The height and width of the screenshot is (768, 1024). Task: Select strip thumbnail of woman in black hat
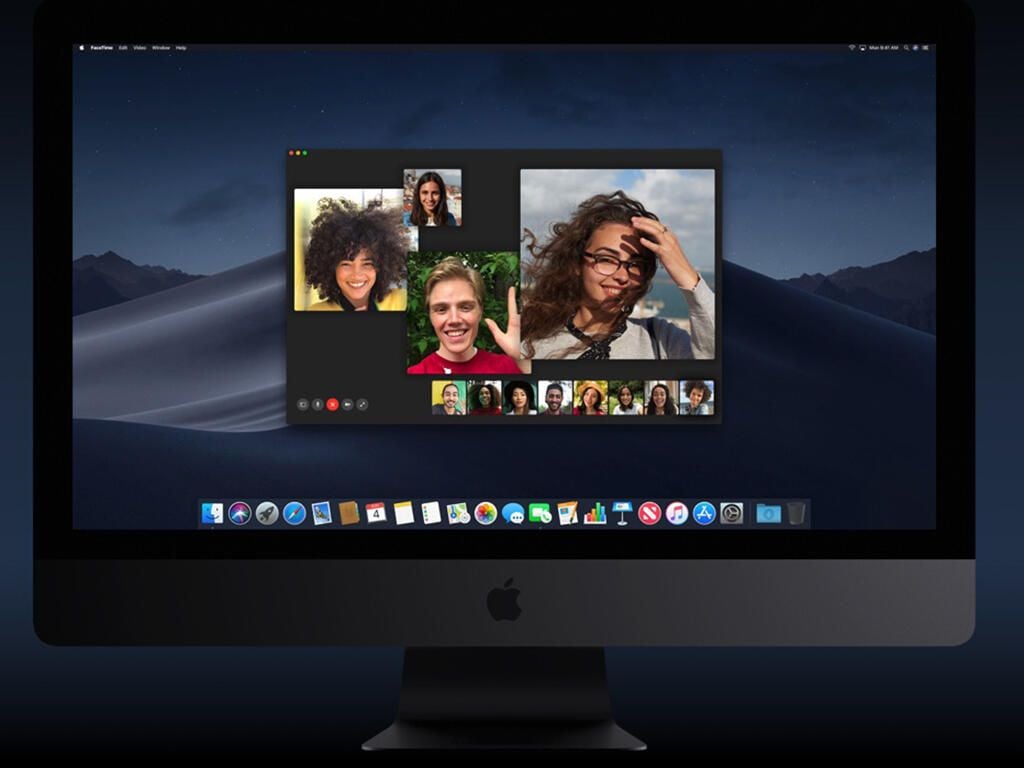pyautogui.click(x=520, y=398)
